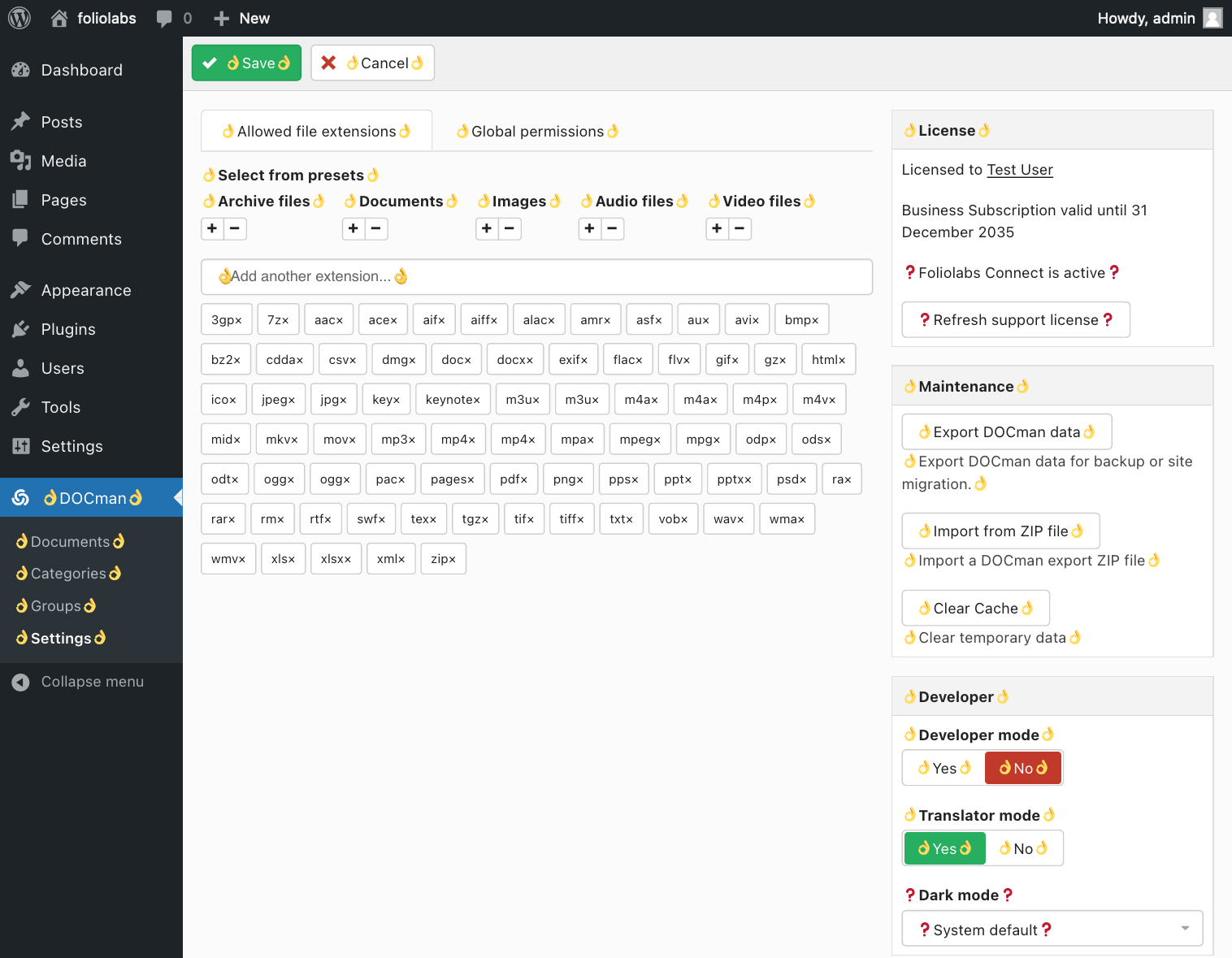Remove the xlsx extension tag
This screenshot has height=958, width=1232.
point(348,559)
